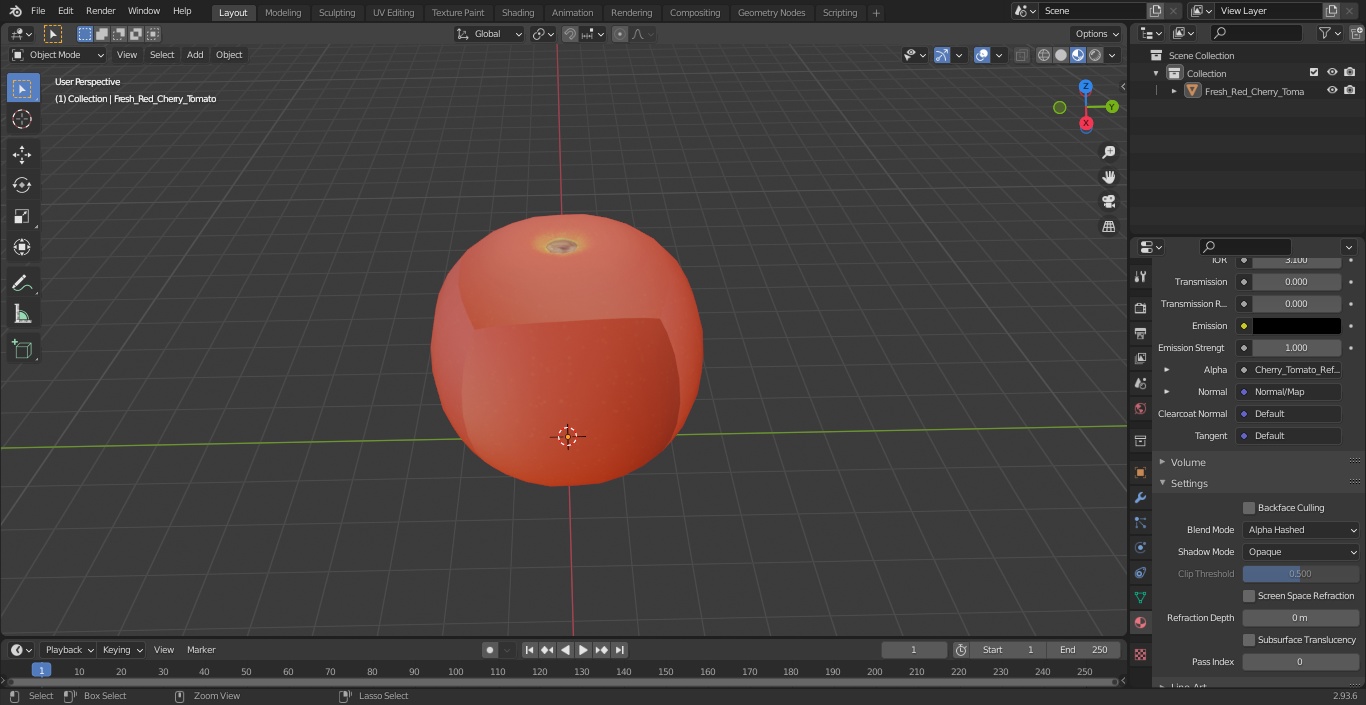Switch to the UV Editing workspace tab

point(393,12)
